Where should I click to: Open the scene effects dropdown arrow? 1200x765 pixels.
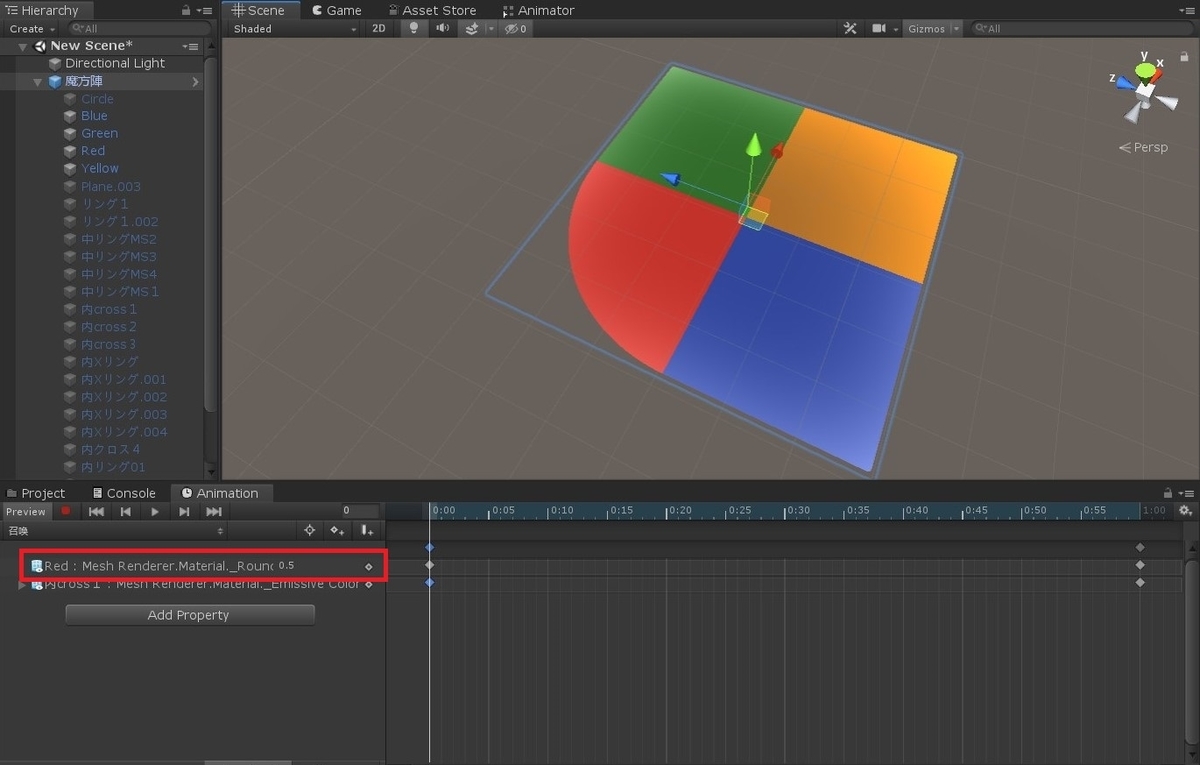[x=491, y=29]
